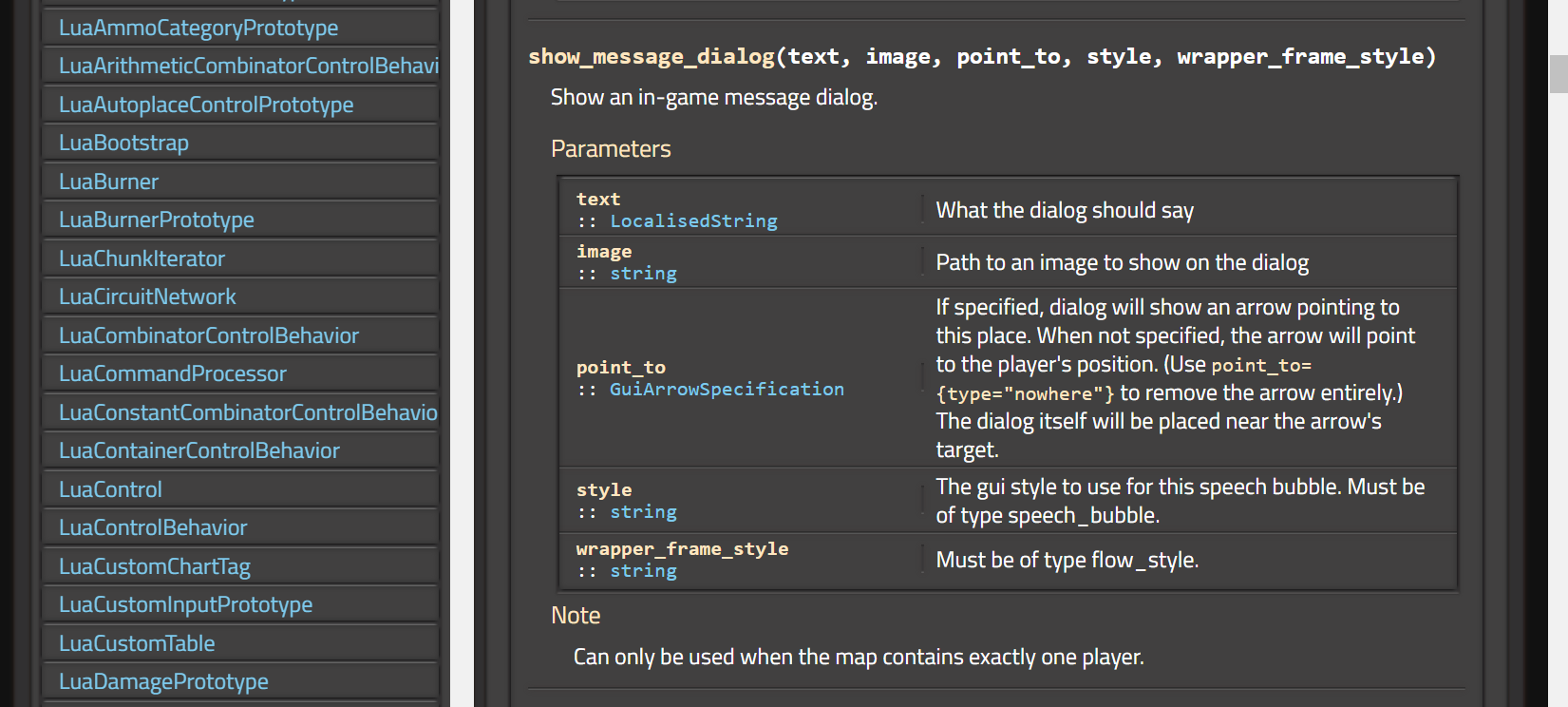Click the page's vertical scrollbar thumb
Screen dimensions: 1568x707
(x=1558, y=74)
